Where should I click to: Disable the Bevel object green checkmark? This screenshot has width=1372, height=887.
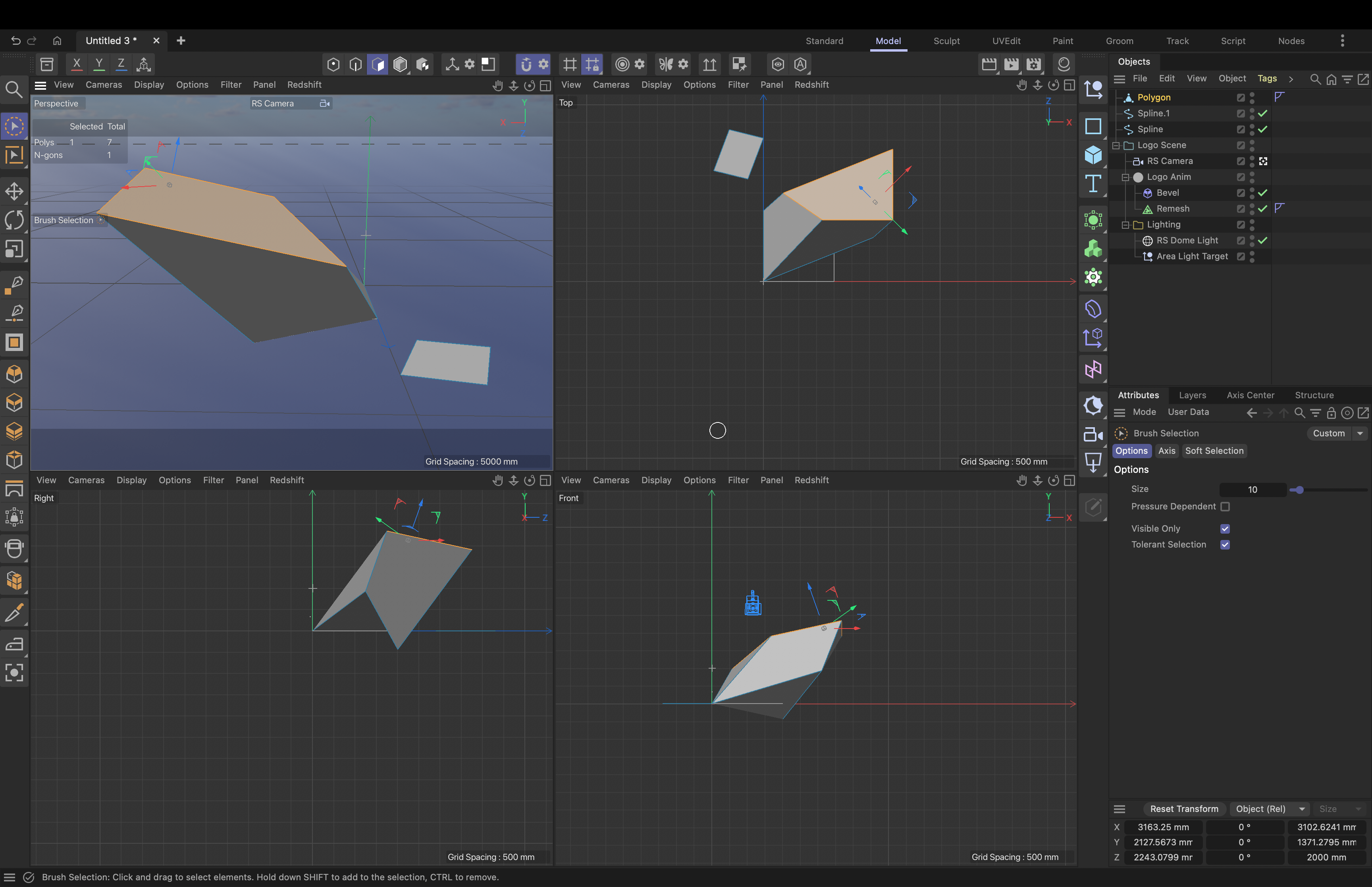[1262, 193]
